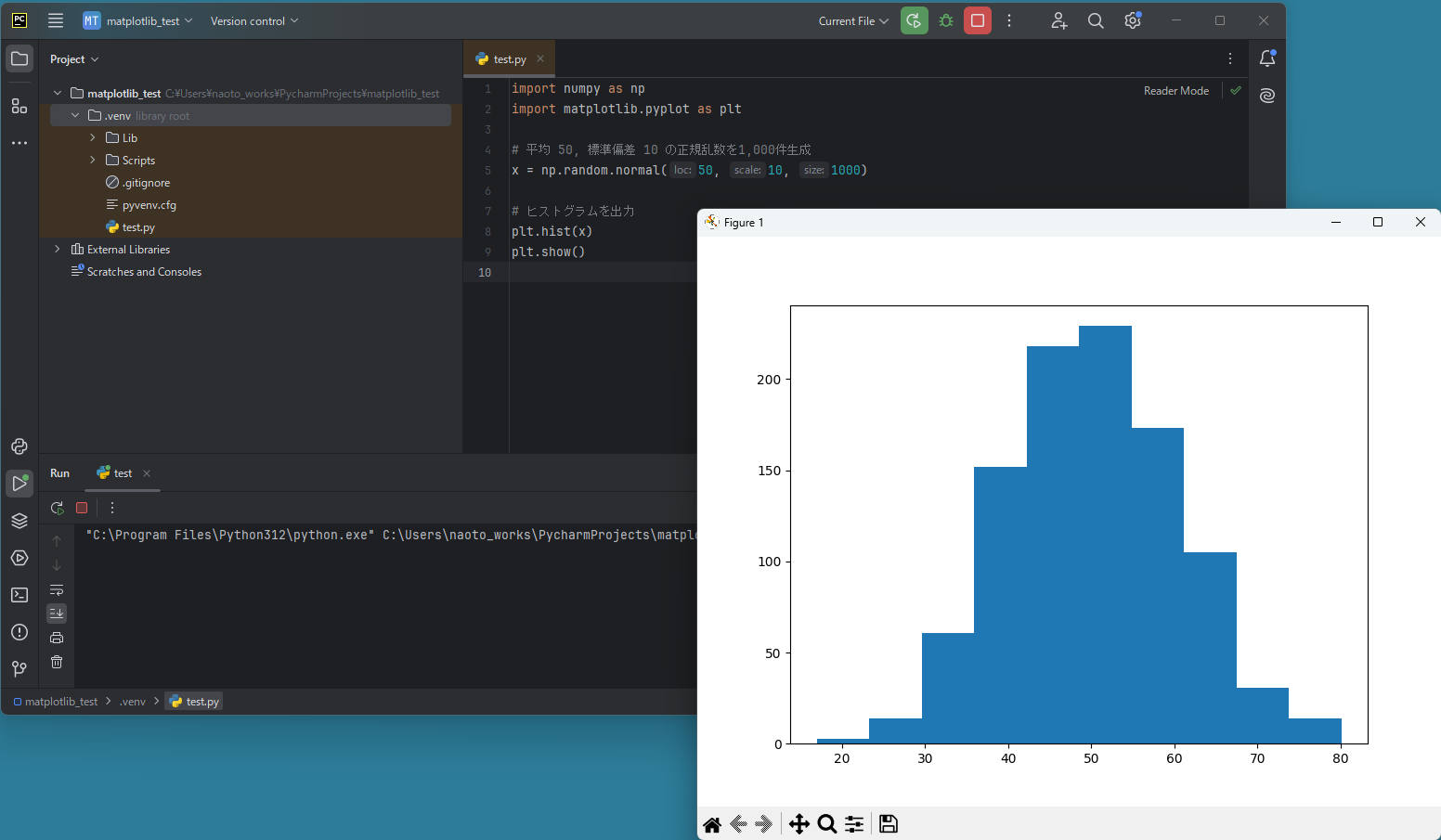Clear the run console with the trash icon
Image resolution: width=1441 pixels, height=840 pixels.
[x=57, y=662]
